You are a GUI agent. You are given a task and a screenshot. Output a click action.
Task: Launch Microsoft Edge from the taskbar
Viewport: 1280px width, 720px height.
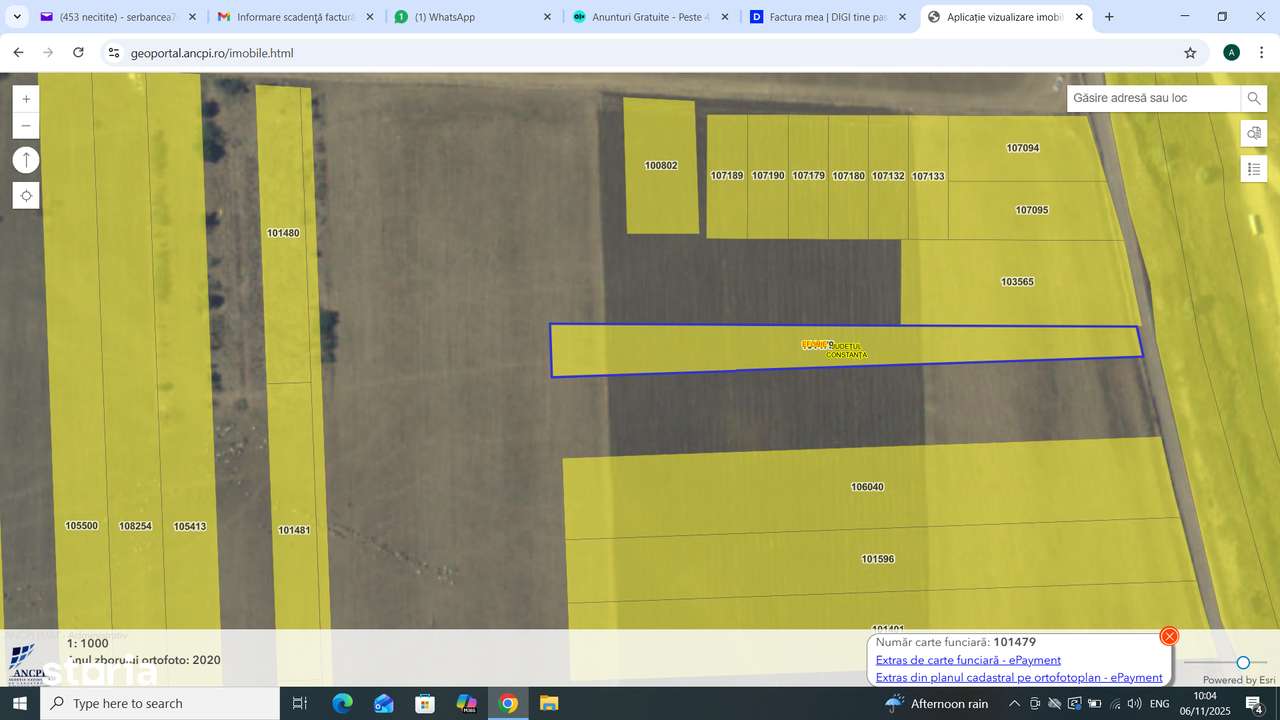342,704
